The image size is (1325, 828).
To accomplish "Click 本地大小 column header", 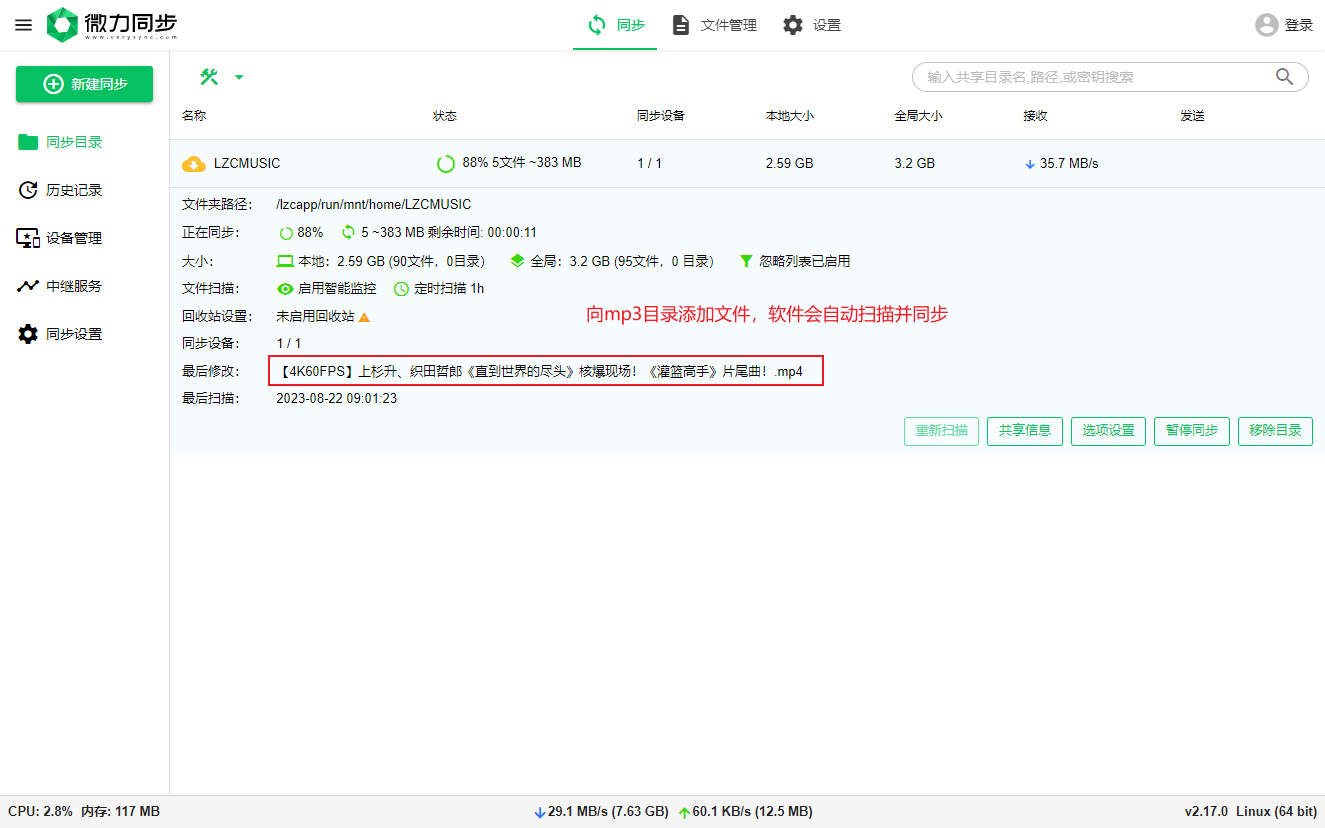I will (790, 116).
